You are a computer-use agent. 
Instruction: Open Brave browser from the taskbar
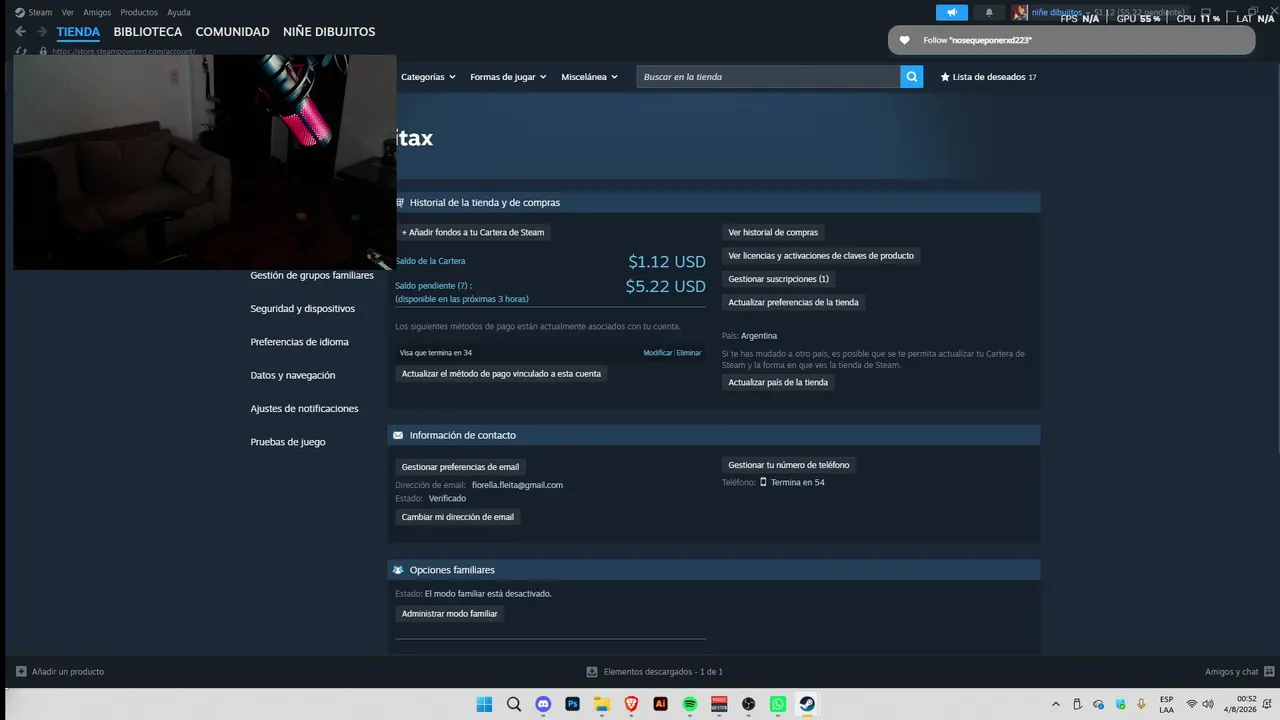click(x=631, y=704)
